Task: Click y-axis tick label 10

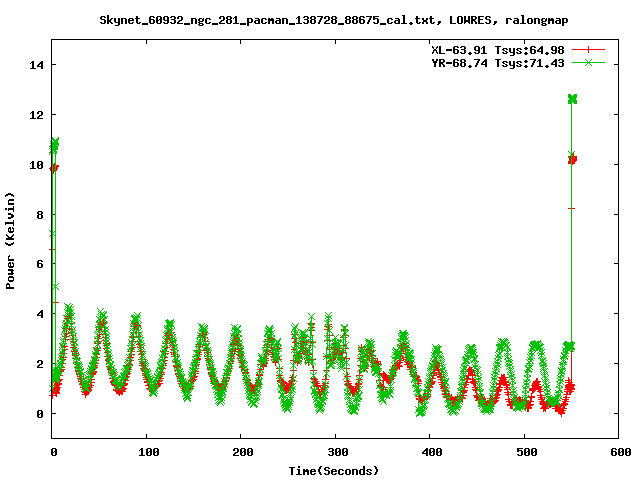Action: pyautogui.click(x=36, y=165)
